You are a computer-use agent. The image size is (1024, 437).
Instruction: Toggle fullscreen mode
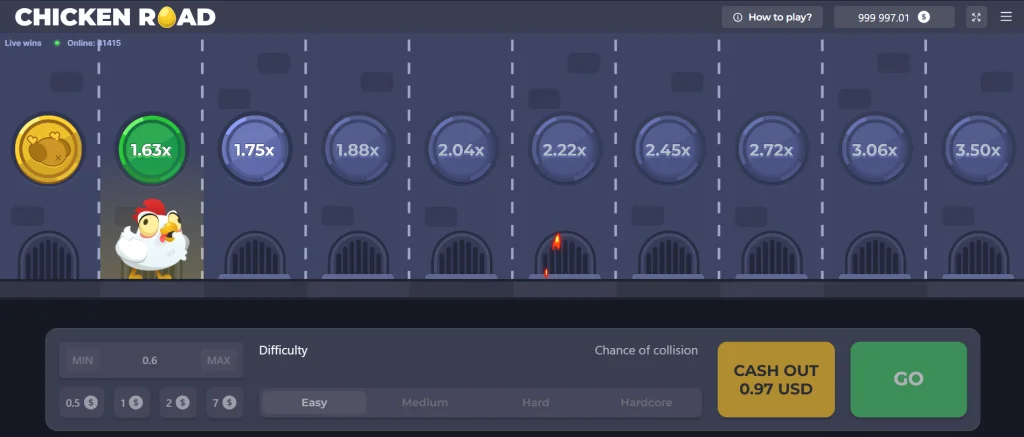tap(976, 17)
